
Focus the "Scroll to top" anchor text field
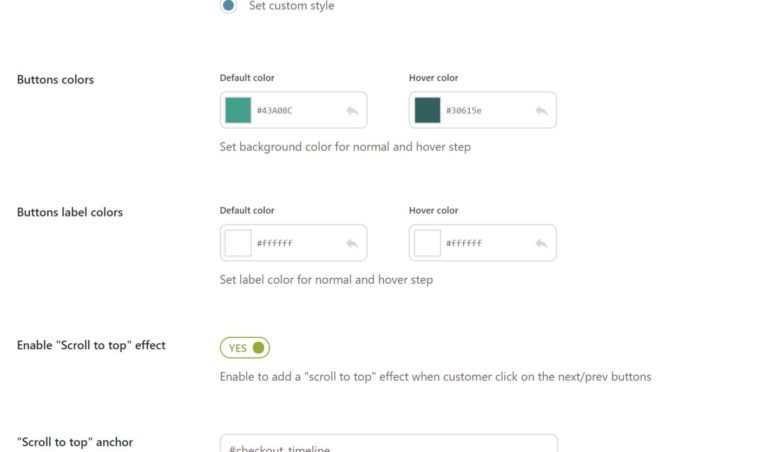pos(388,445)
